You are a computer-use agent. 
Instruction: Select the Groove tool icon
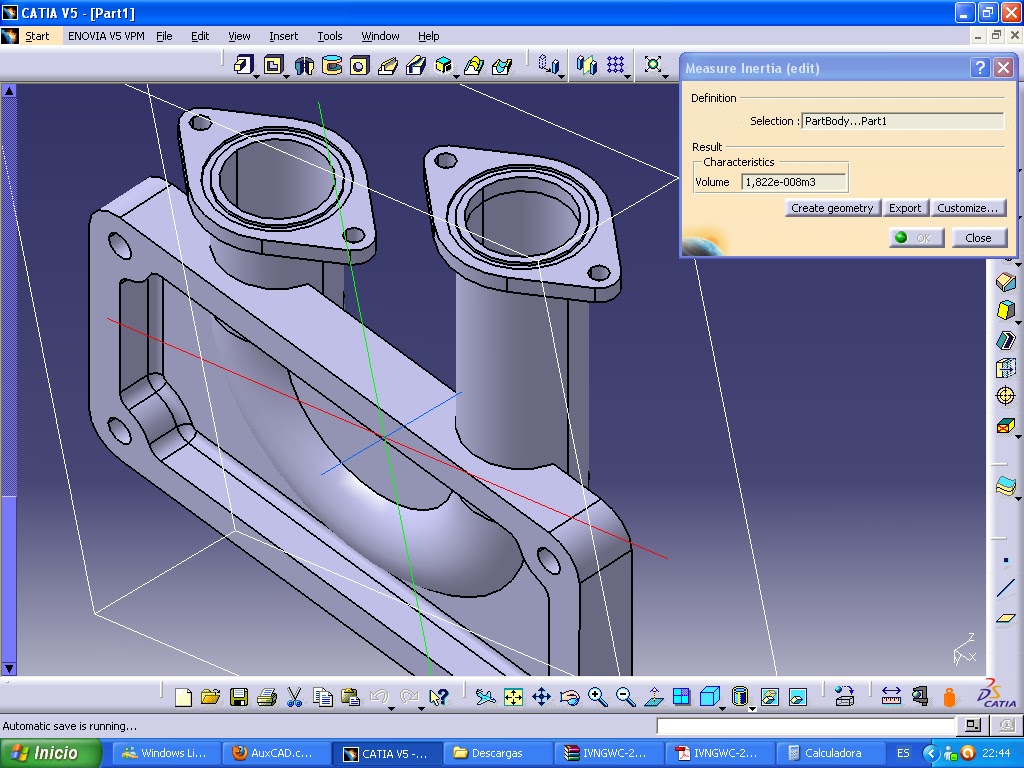coord(332,65)
